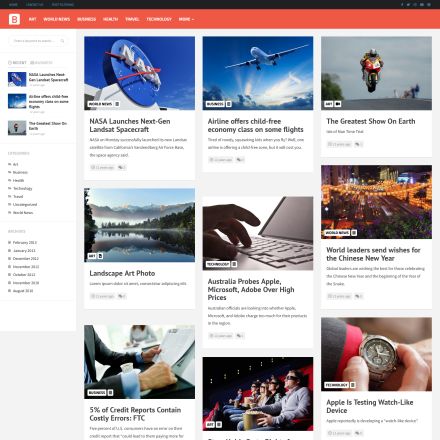Screen dimensions: 440x440
Task: Switch to the second sidebar tab next to Recent
Action: [41, 63]
